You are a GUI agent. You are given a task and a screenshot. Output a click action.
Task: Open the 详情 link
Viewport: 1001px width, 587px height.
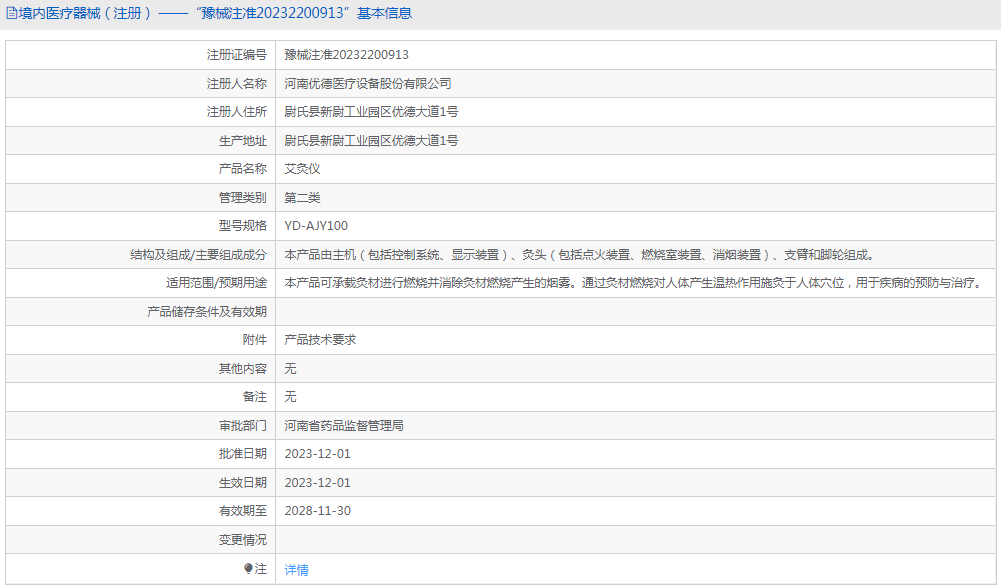(297, 570)
